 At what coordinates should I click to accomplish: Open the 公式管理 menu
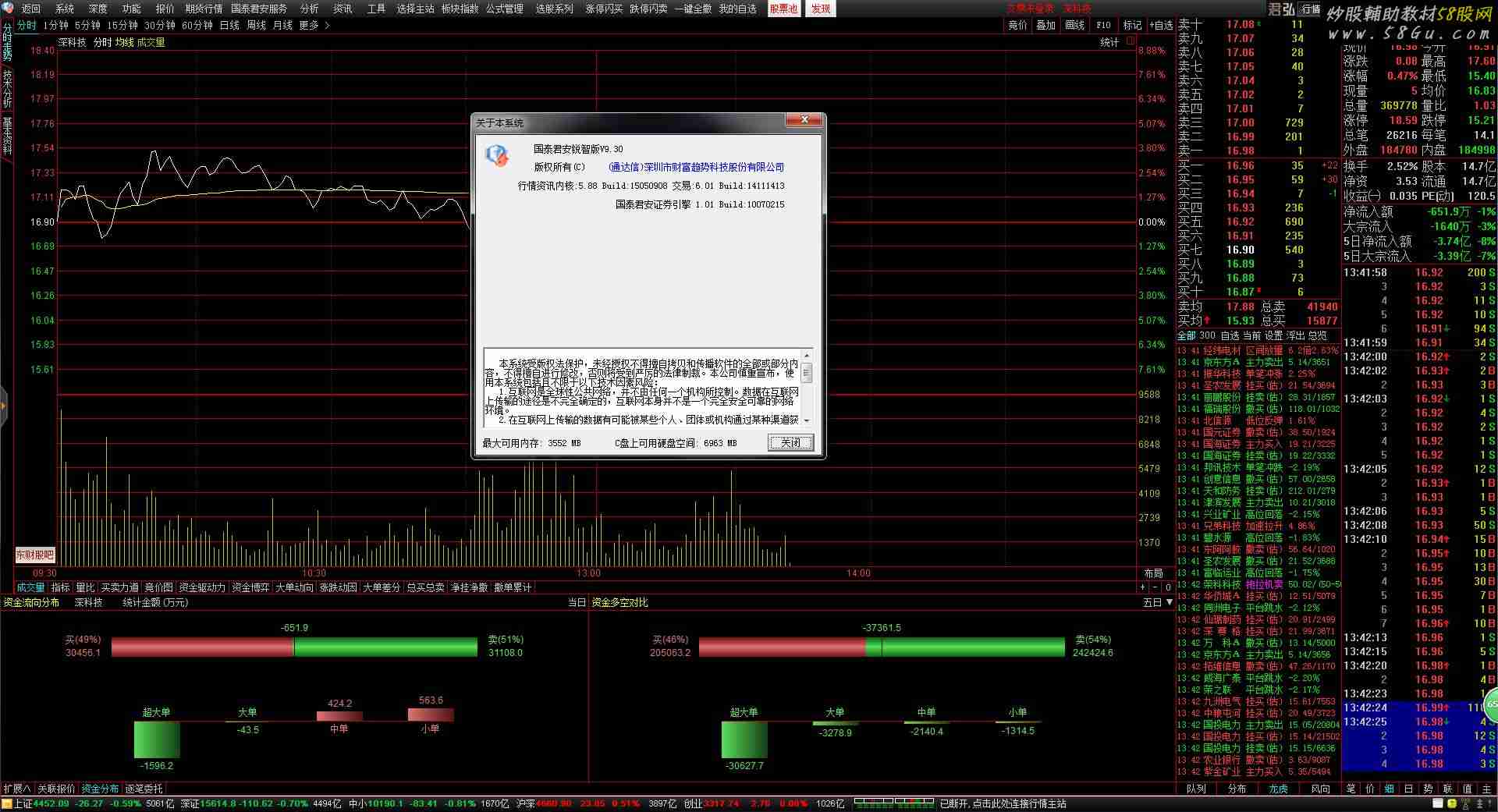tap(505, 9)
